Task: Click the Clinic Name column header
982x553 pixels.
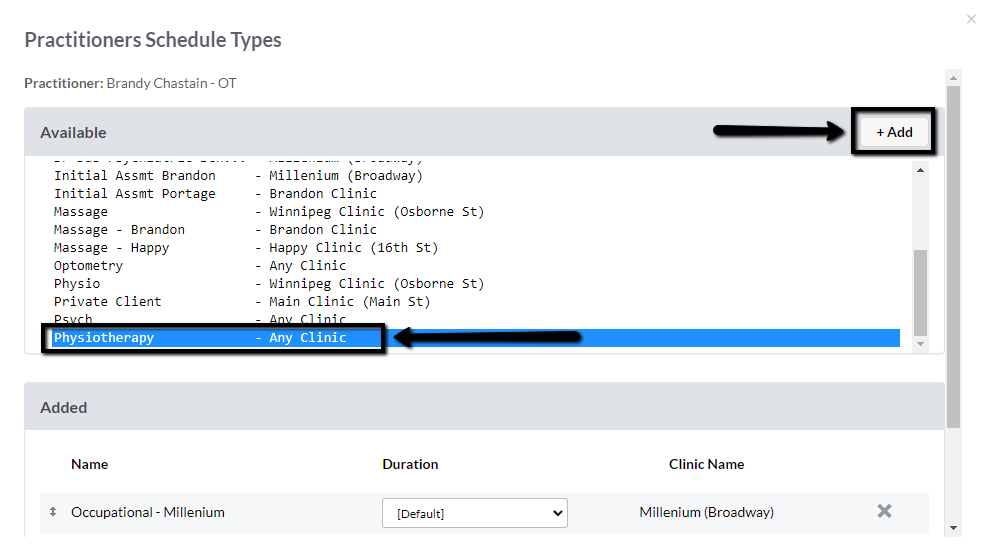Action: [706, 464]
